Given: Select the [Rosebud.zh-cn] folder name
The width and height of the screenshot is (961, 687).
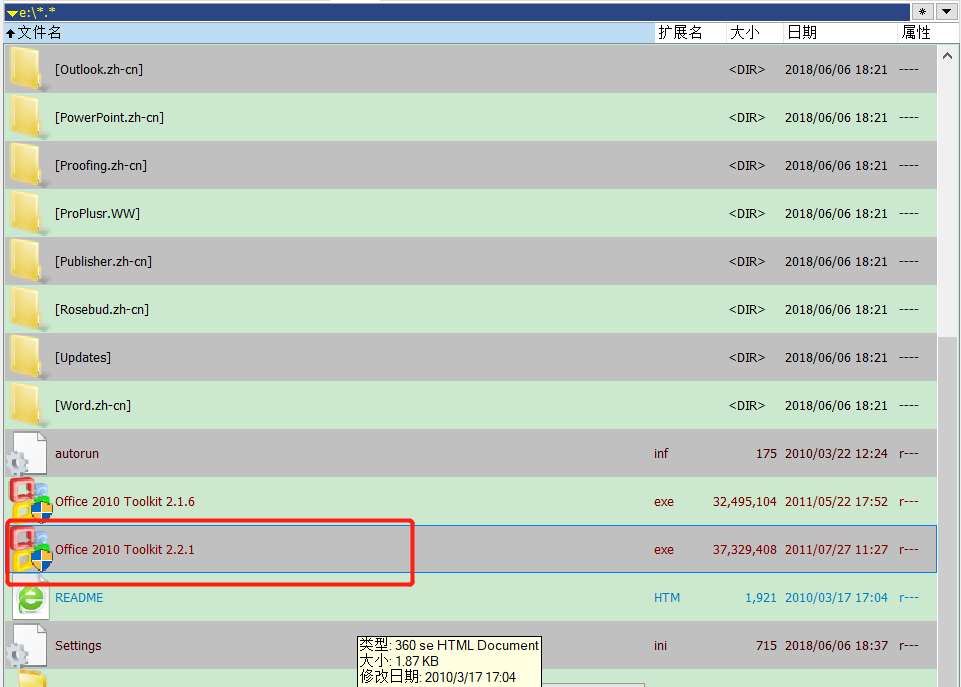Looking at the screenshot, I should click(x=102, y=309).
